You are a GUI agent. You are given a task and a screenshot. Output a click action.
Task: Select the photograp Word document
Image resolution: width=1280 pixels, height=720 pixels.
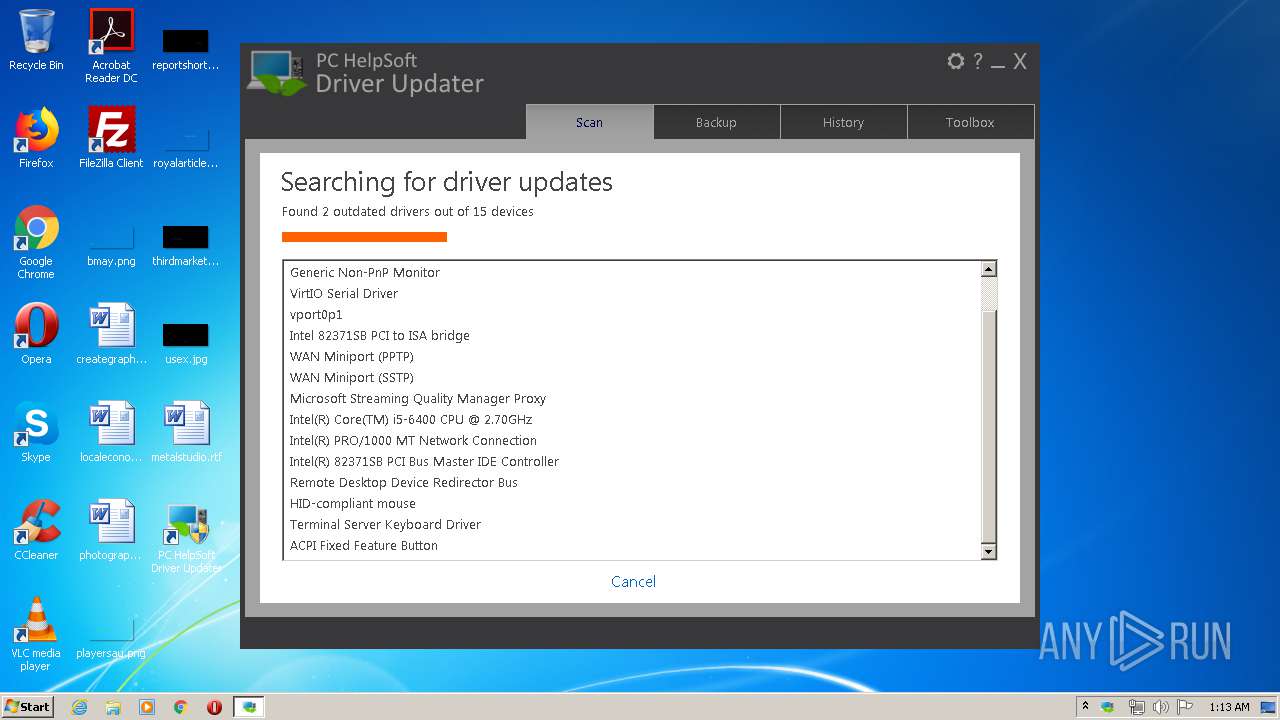coord(111,530)
